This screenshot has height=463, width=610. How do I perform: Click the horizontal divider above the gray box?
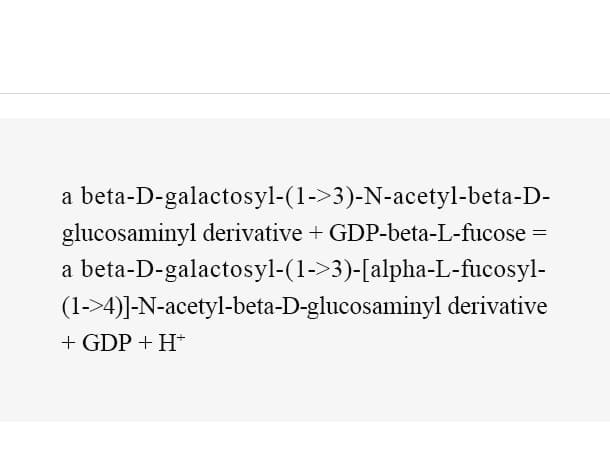tap(305, 93)
